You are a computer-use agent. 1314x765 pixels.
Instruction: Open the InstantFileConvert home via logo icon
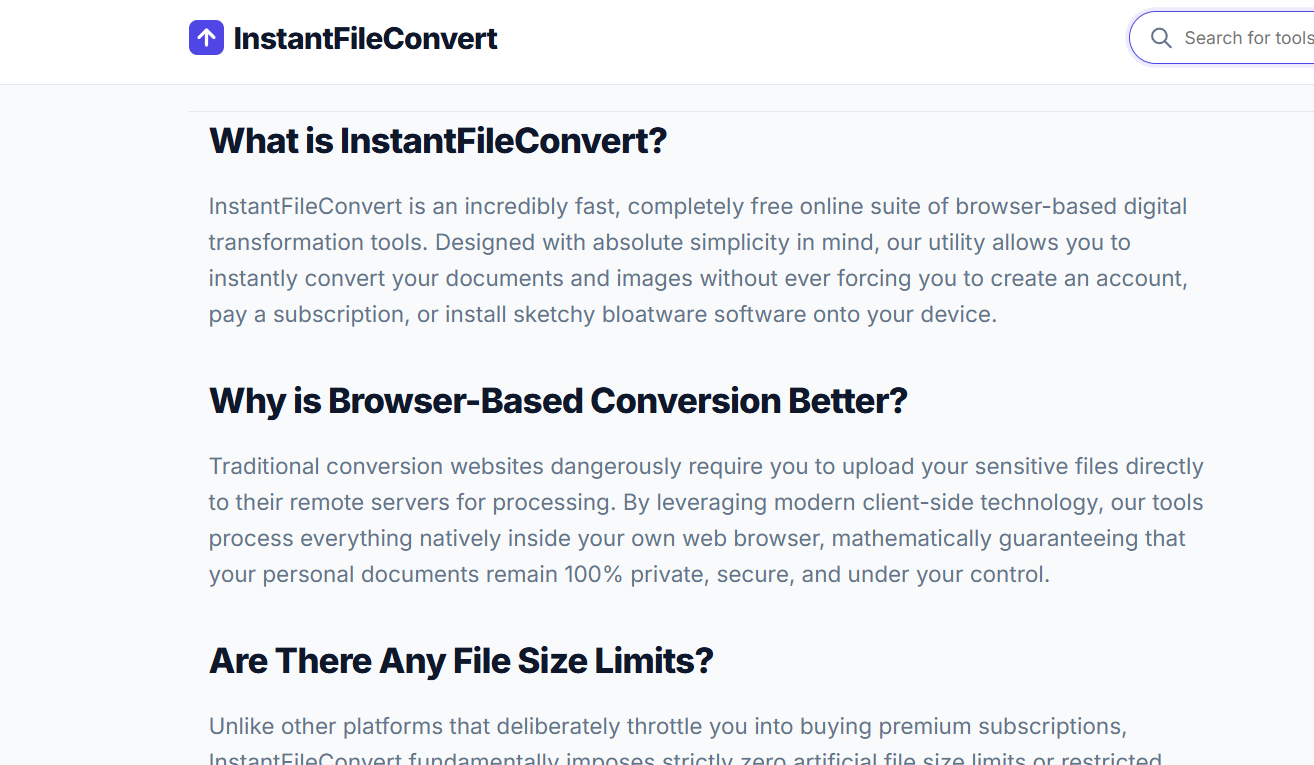pos(205,37)
